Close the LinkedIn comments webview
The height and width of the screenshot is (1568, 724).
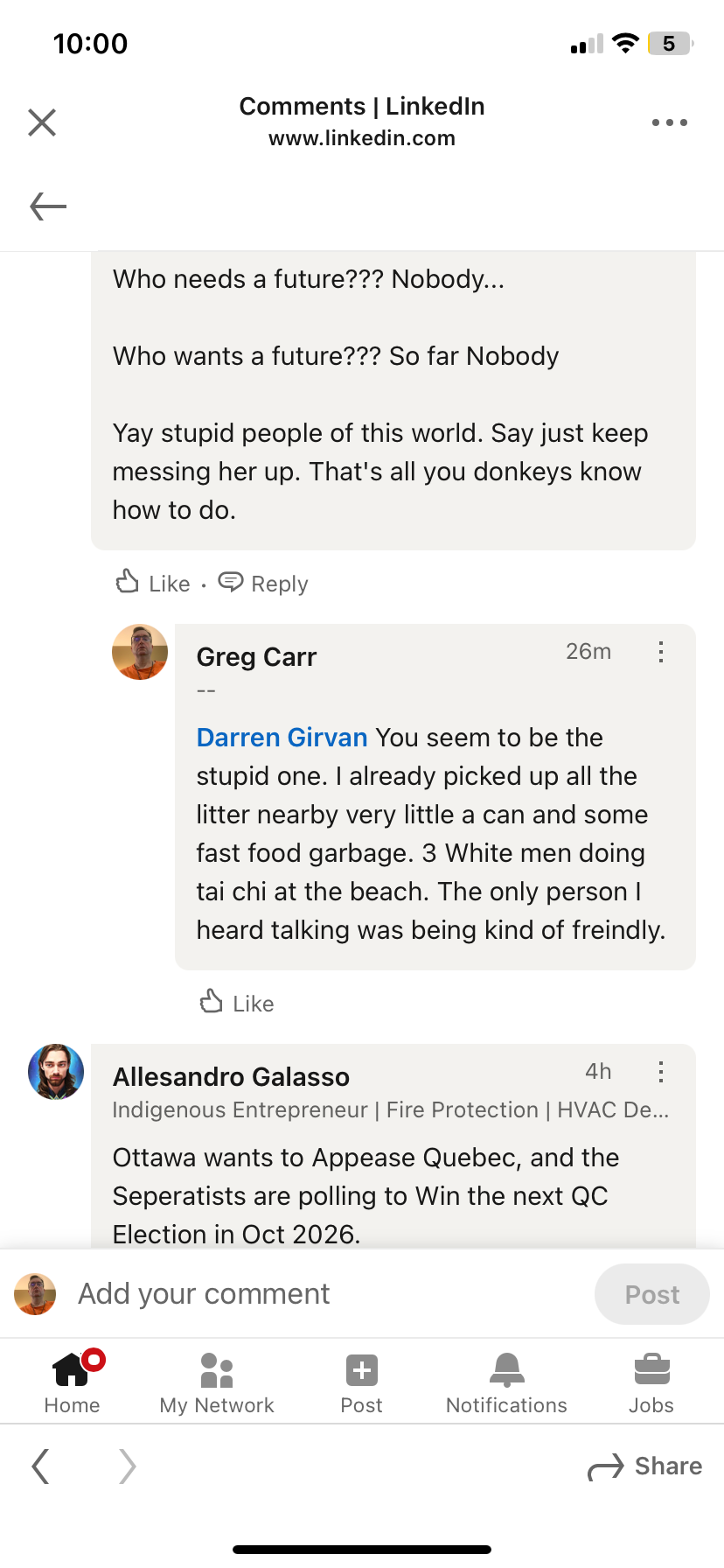[x=42, y=122]
